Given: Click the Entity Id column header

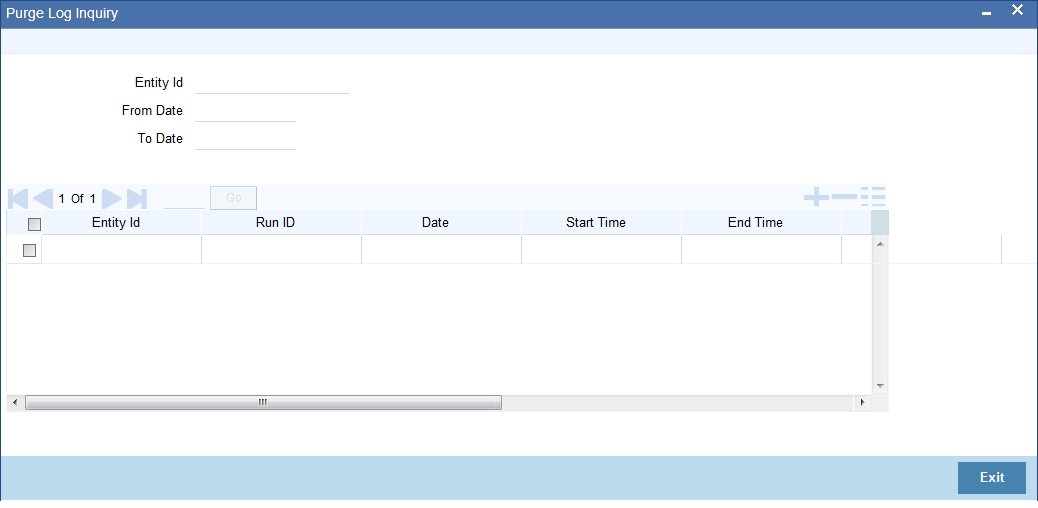Looking at the screenshot, I should 116,223.
